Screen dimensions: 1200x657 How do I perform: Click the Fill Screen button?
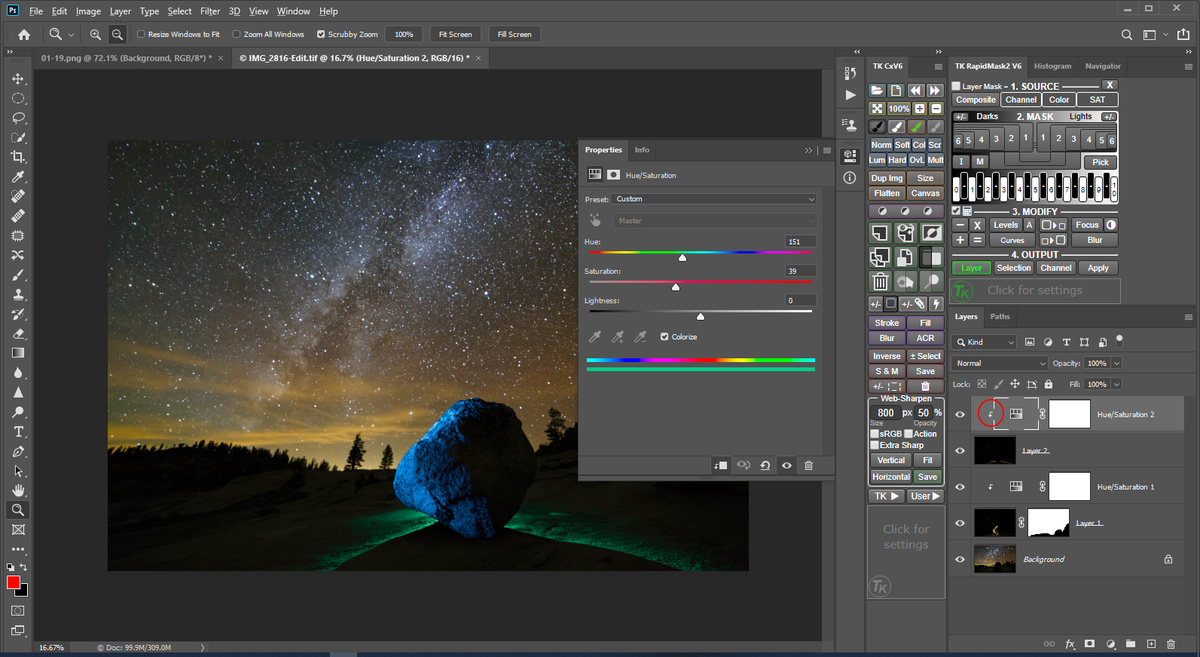point(514,34)
